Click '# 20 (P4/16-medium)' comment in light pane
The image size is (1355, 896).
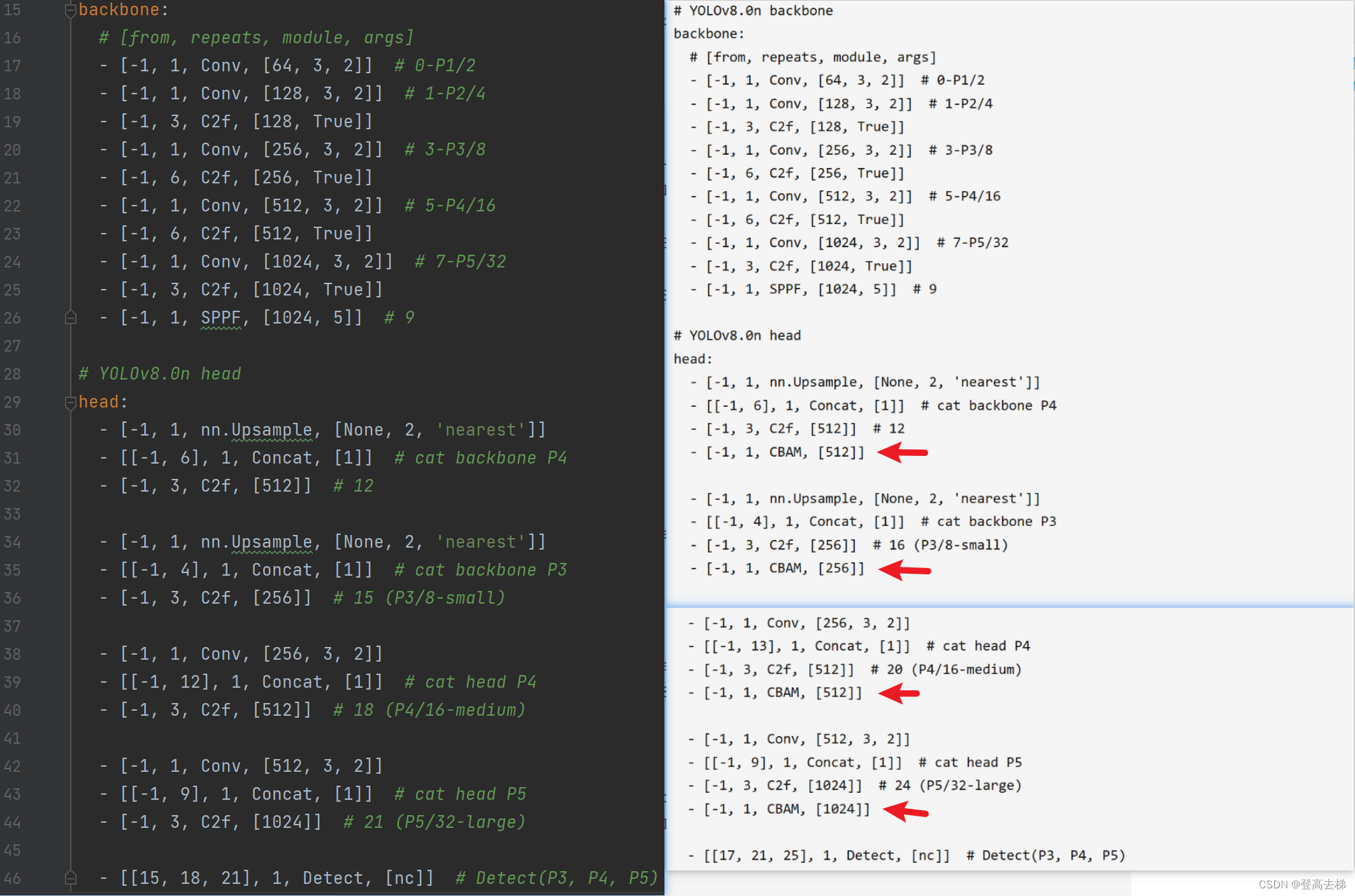tap(946, 669)
